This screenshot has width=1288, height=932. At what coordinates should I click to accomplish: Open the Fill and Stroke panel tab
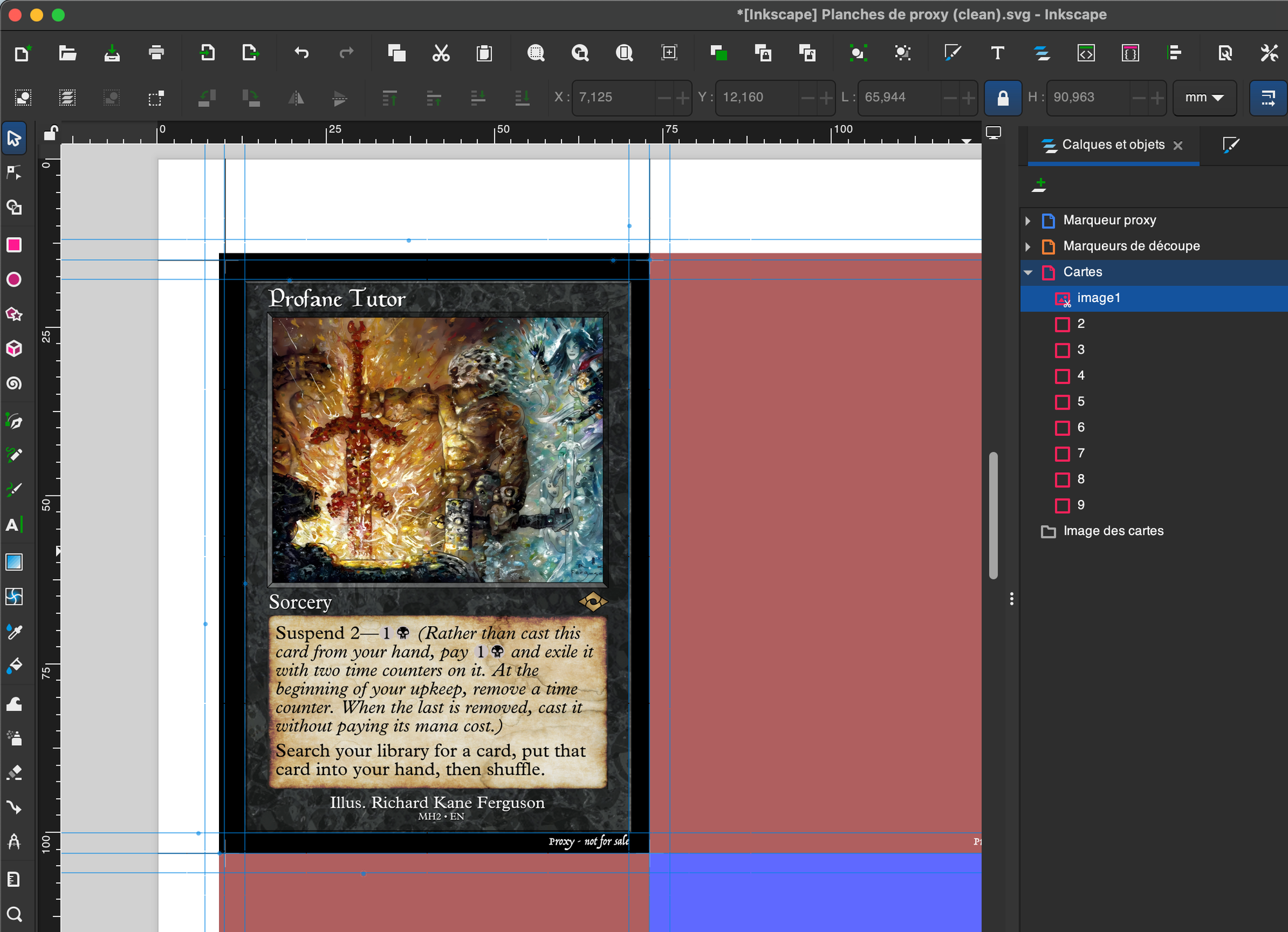click(1230, 145)
